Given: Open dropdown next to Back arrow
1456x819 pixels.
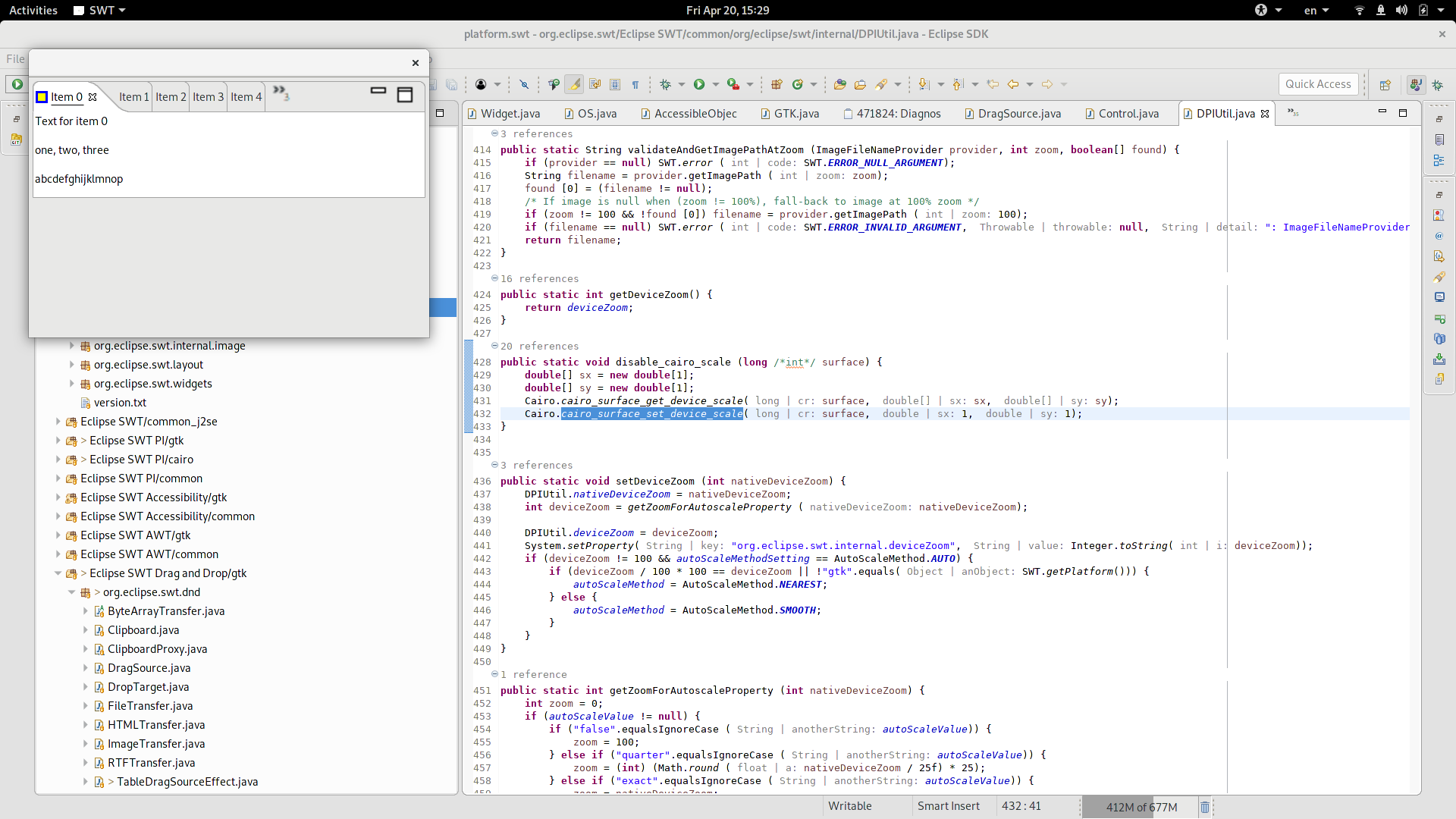Looking at the screenshot, I should [1029, 84].
